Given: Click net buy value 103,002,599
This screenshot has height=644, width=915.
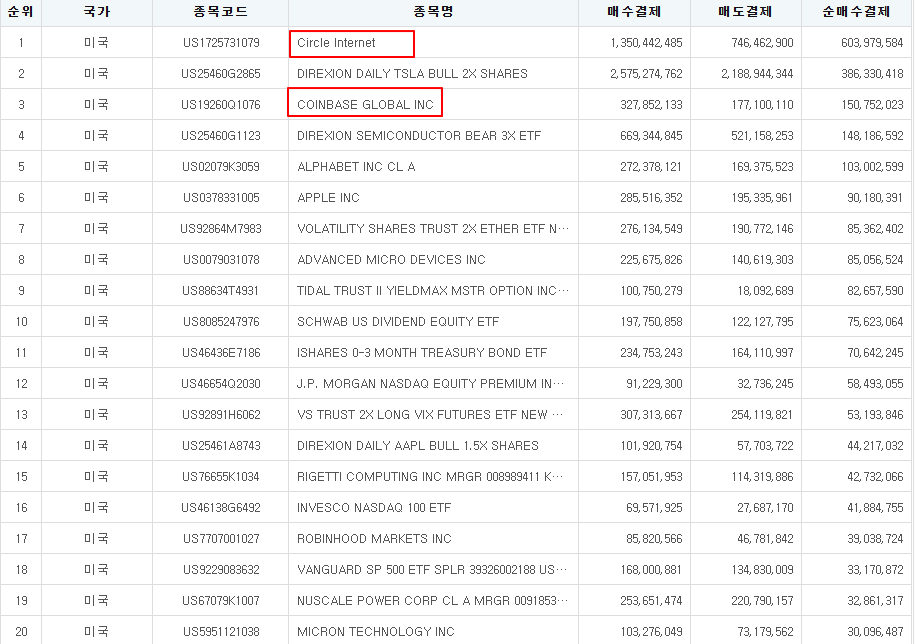Looking at the screenshot, I should (872, 166).
